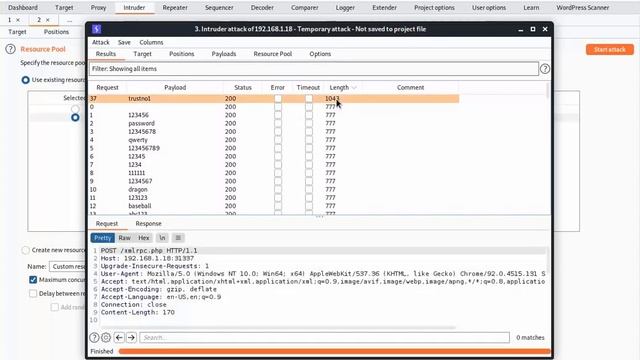Select the 111111 payload row
Image resolution: width=640 pixels, height=360 pixels.
tap(274, 173)
